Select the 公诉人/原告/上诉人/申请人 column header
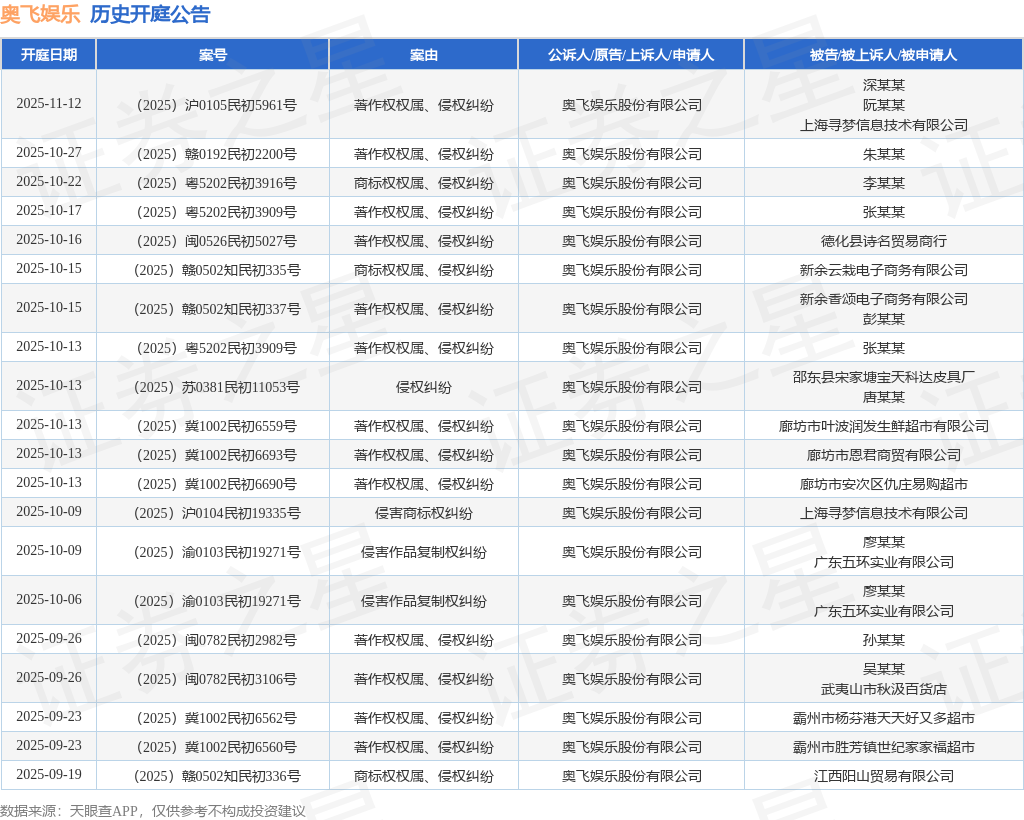This screenshot has height=820, width=1024. (x=631, y=55)
